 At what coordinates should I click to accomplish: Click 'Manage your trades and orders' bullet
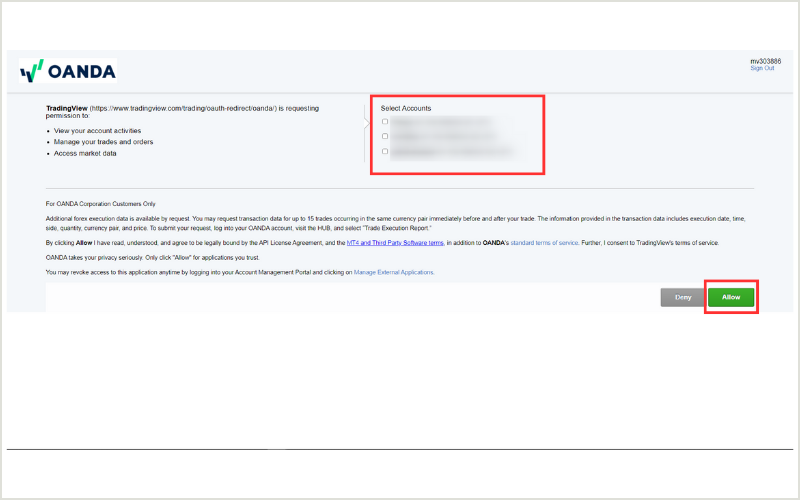pyautogui.click(x=104, y=142)
